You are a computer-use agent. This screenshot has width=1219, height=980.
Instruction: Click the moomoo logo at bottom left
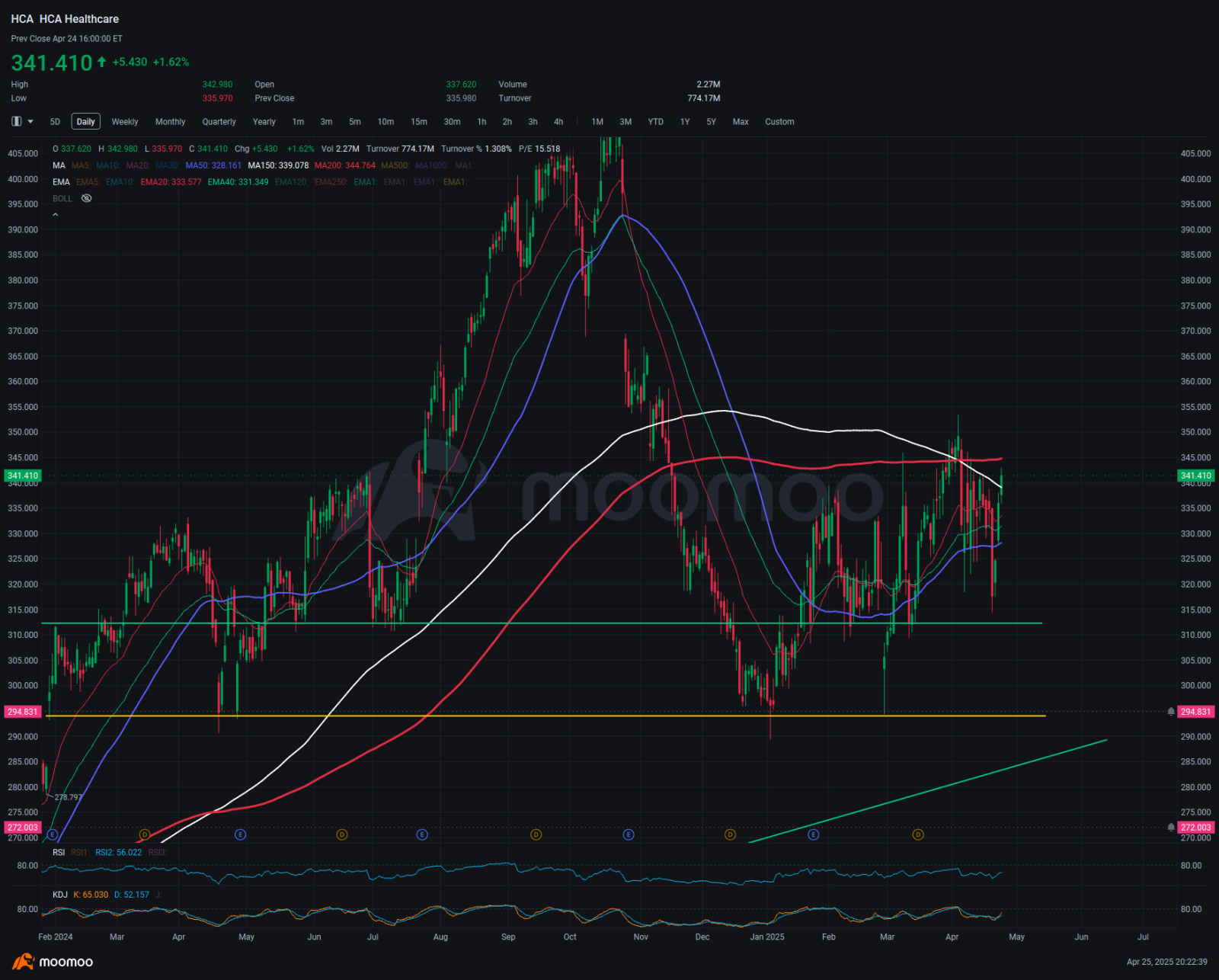click(x=52, y=962)
